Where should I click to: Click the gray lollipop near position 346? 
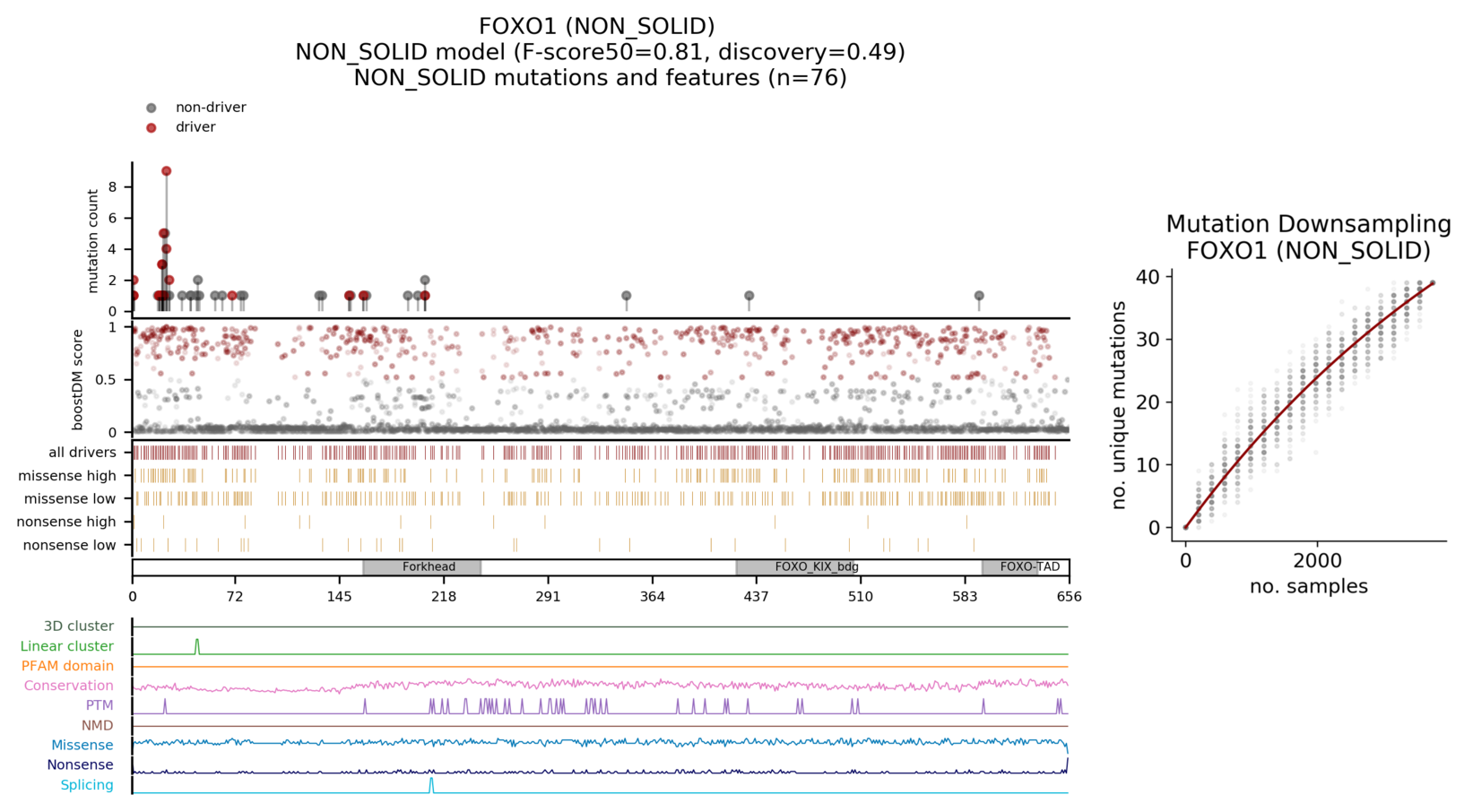pos(627,296)
